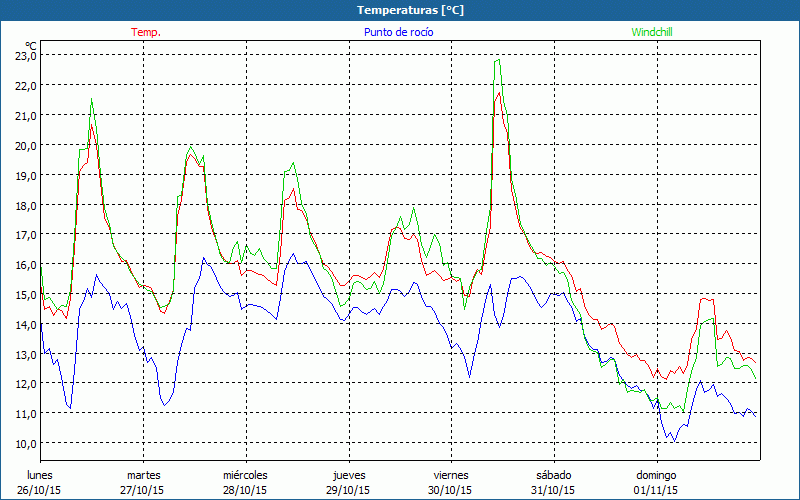The image size is (800, 500).
Task: Select the miércoles day label
Action: coord(244,474)
